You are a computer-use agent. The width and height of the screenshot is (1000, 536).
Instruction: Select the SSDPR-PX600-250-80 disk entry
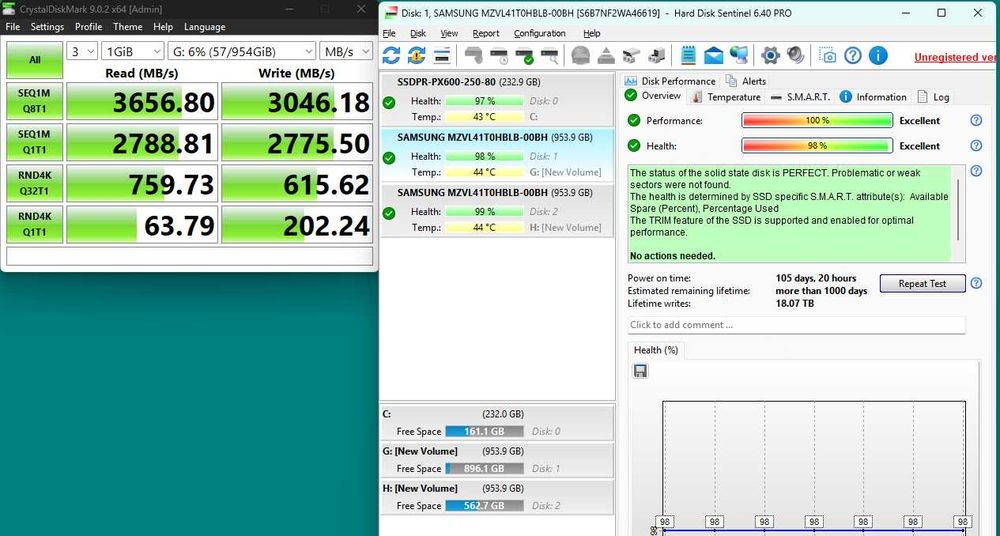pyautogui.click(x=497, y=100)
